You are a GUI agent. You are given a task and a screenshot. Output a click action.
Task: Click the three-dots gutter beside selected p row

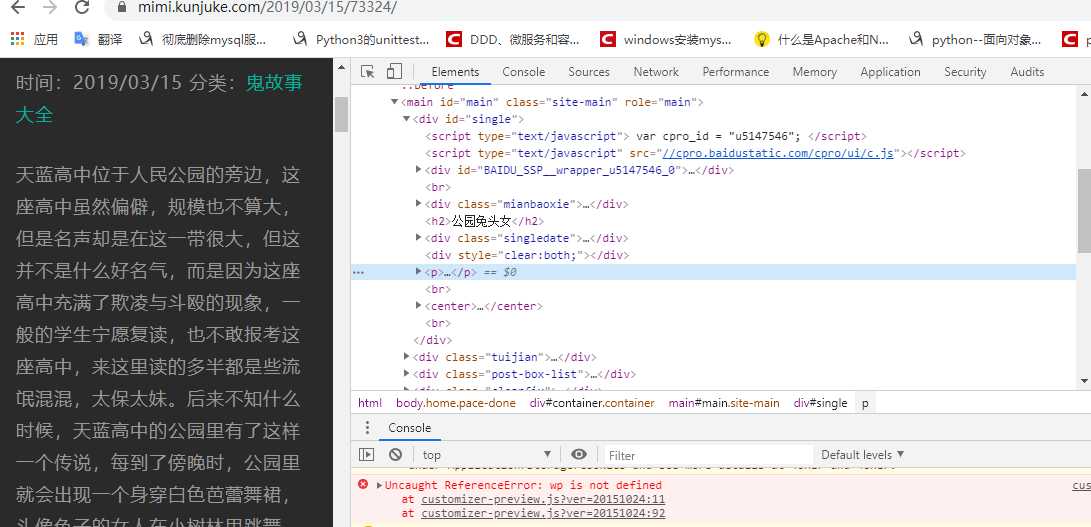coord(358,272)
